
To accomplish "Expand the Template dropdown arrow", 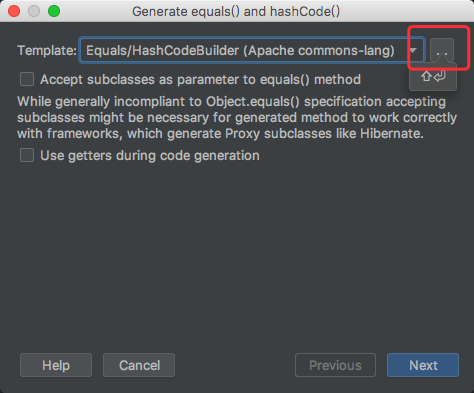I will (x=413, y=50).
